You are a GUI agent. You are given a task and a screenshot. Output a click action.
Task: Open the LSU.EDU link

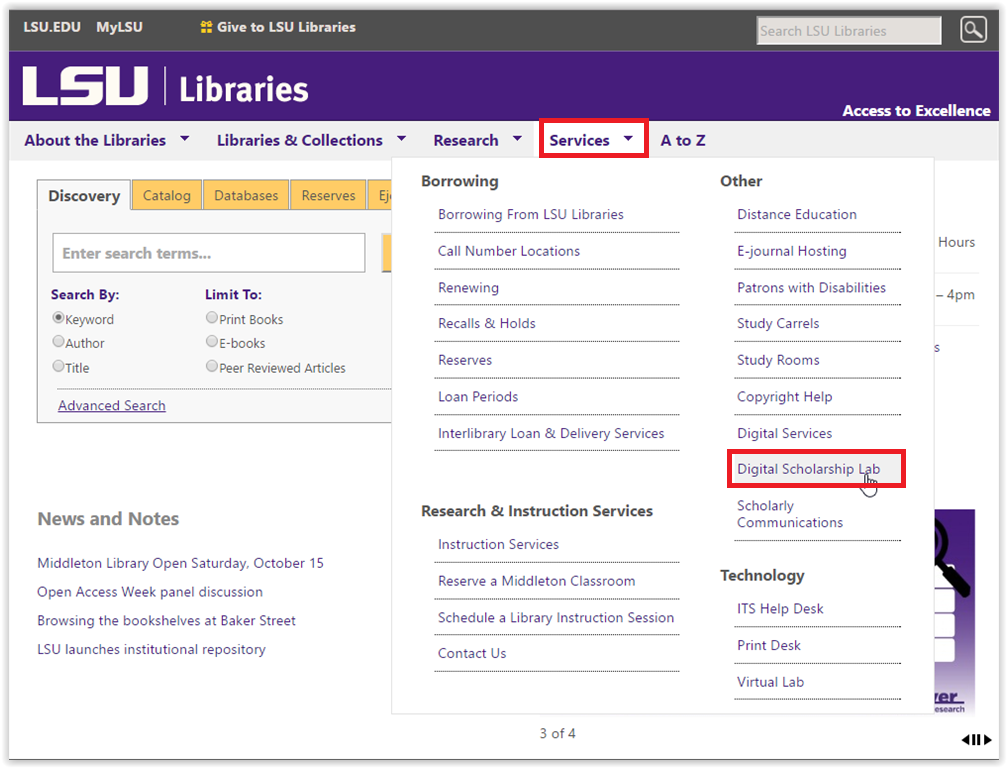pos(52,27)
